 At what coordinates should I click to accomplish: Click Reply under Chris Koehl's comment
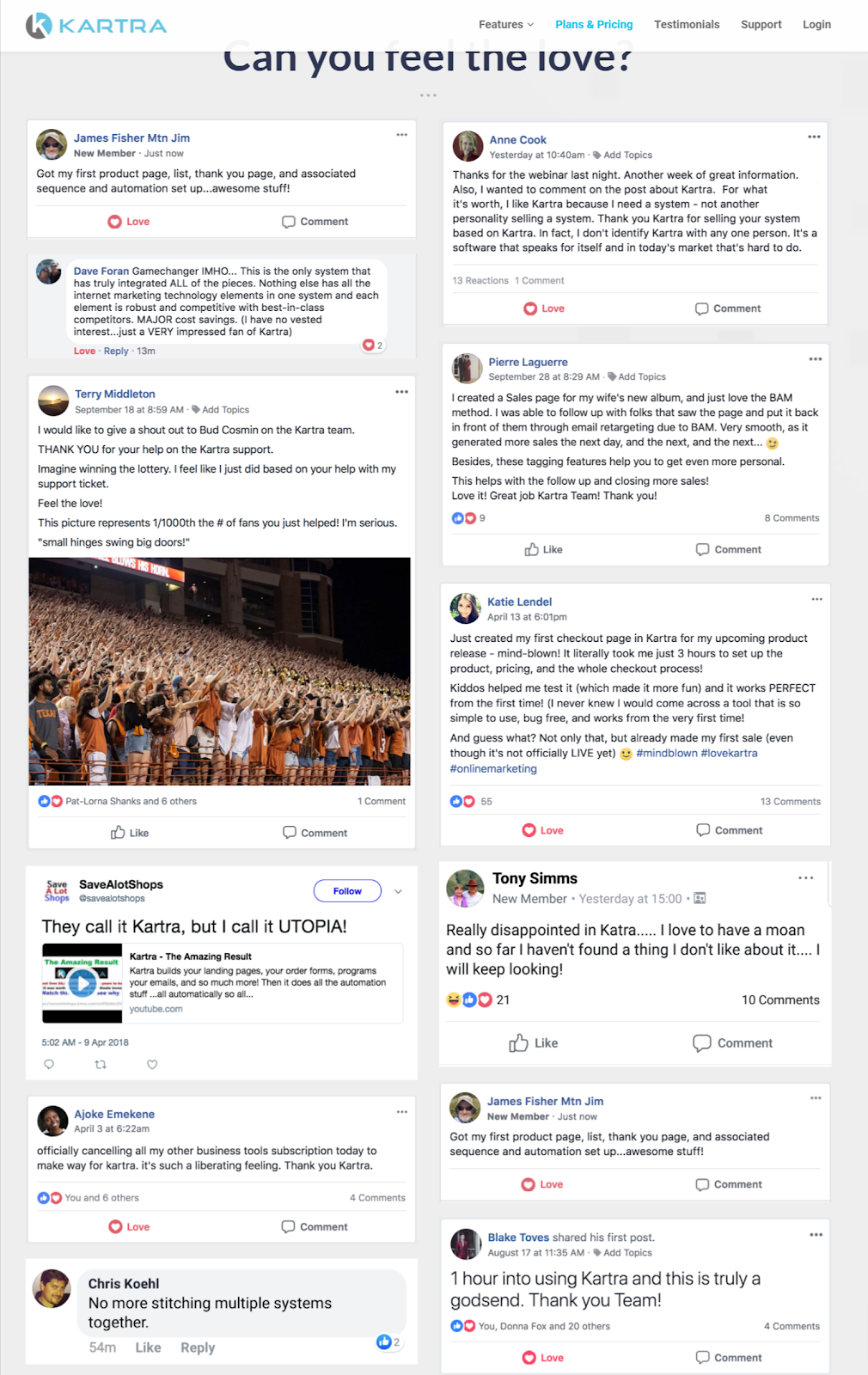coord(198,1347)
